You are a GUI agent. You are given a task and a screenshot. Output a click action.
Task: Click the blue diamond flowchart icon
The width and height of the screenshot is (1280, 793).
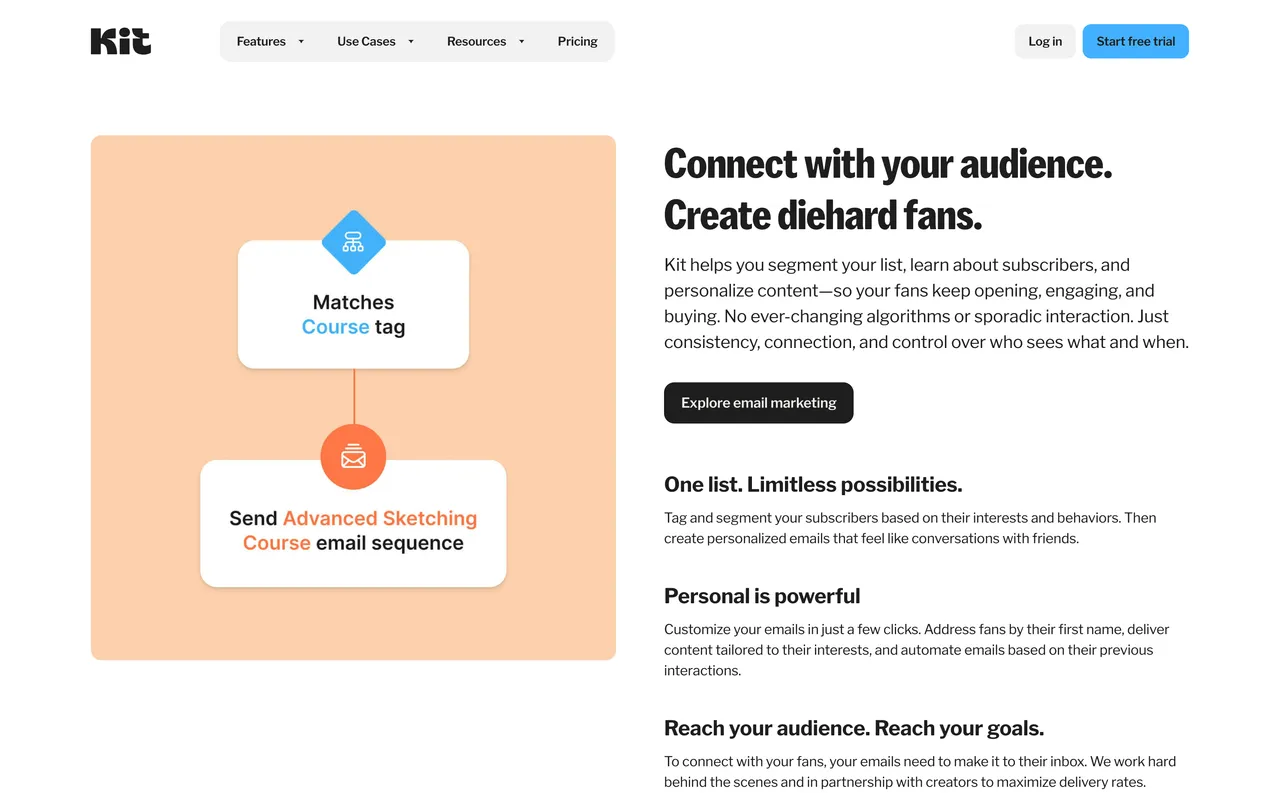click(x=353, y=242)
